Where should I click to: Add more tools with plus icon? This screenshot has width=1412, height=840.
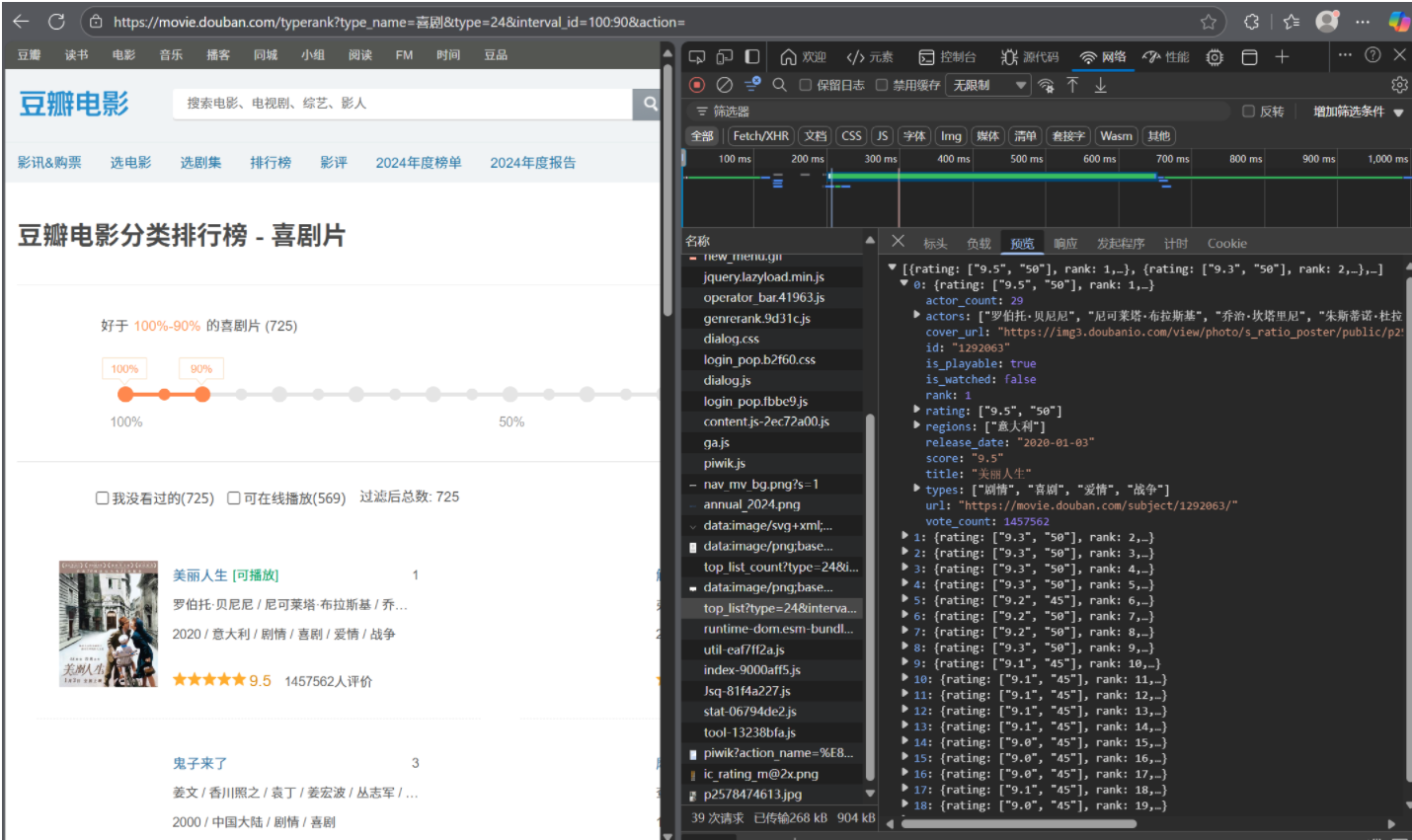tap(1282, 57)
